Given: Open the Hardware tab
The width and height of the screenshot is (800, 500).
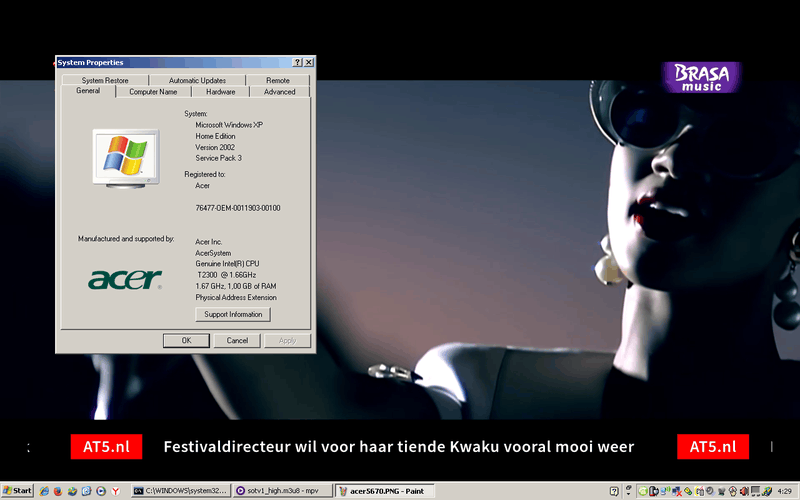Looking at the screenshot, I should [x=220, y=92].
